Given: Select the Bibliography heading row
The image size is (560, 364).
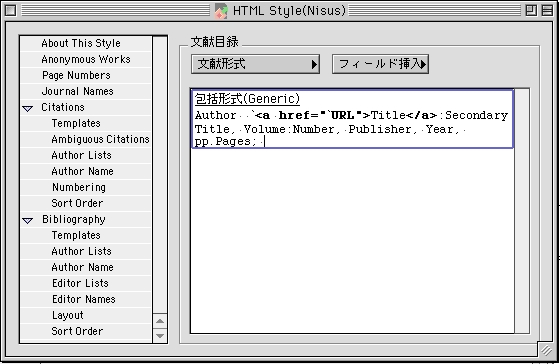Looking at the screenshot, I should 86,219.
